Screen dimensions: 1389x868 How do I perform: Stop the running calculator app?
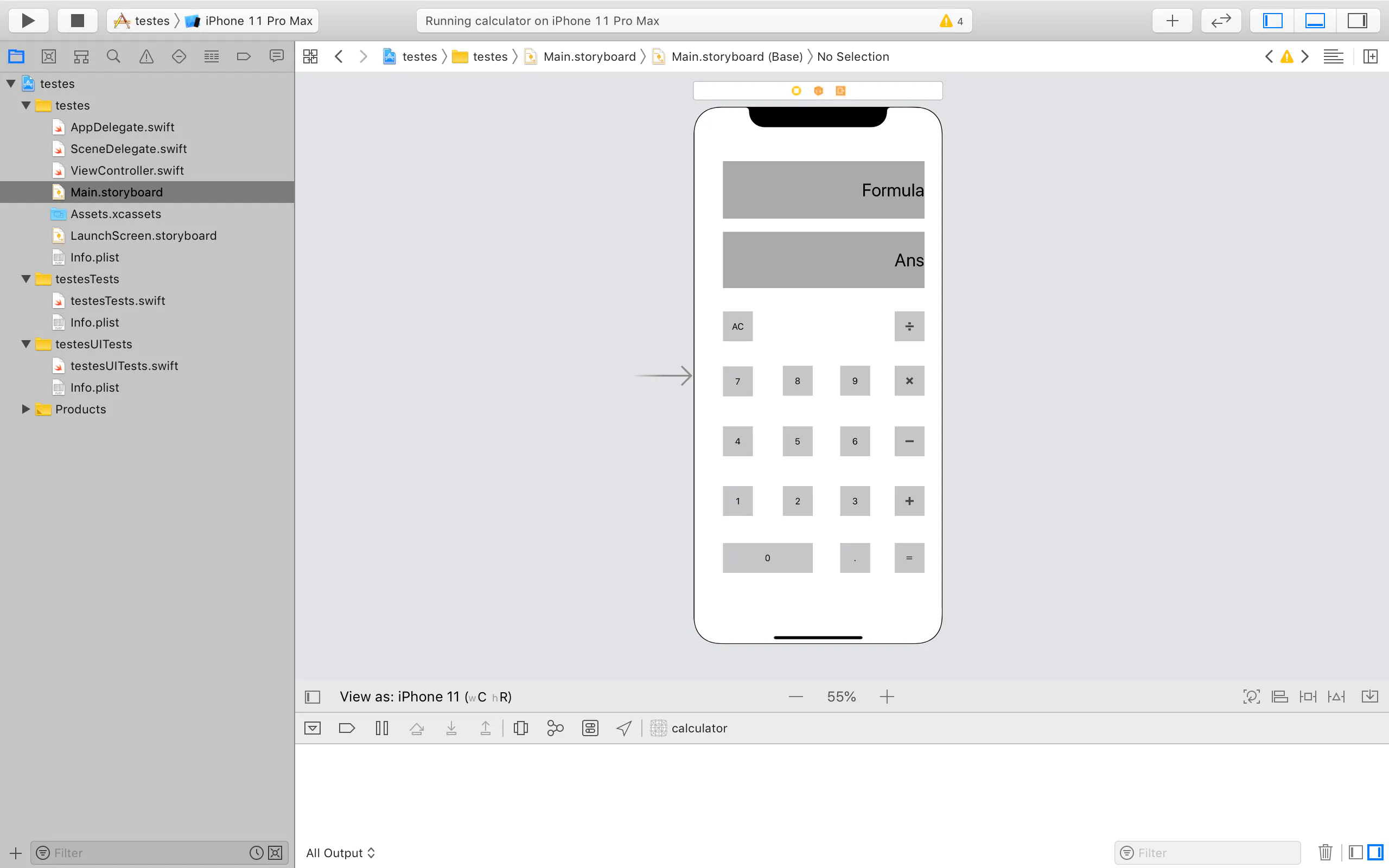pyautogui.click(x=77, y=21)
